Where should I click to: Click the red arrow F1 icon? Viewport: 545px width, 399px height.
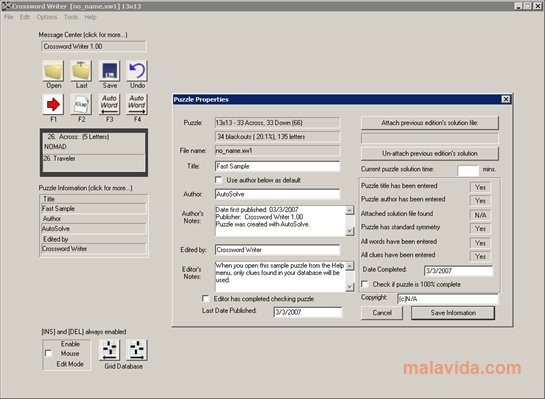pyautogui.click(x=53, y=104)
